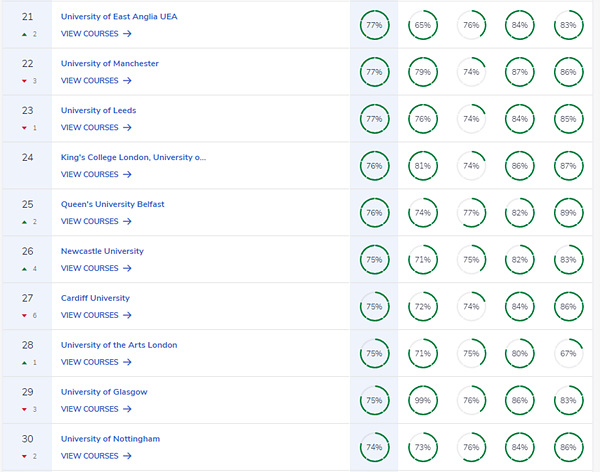Click 99% circle in Glasgow row
Viewport: 600px width, 472px height.
tap(423, 400)
